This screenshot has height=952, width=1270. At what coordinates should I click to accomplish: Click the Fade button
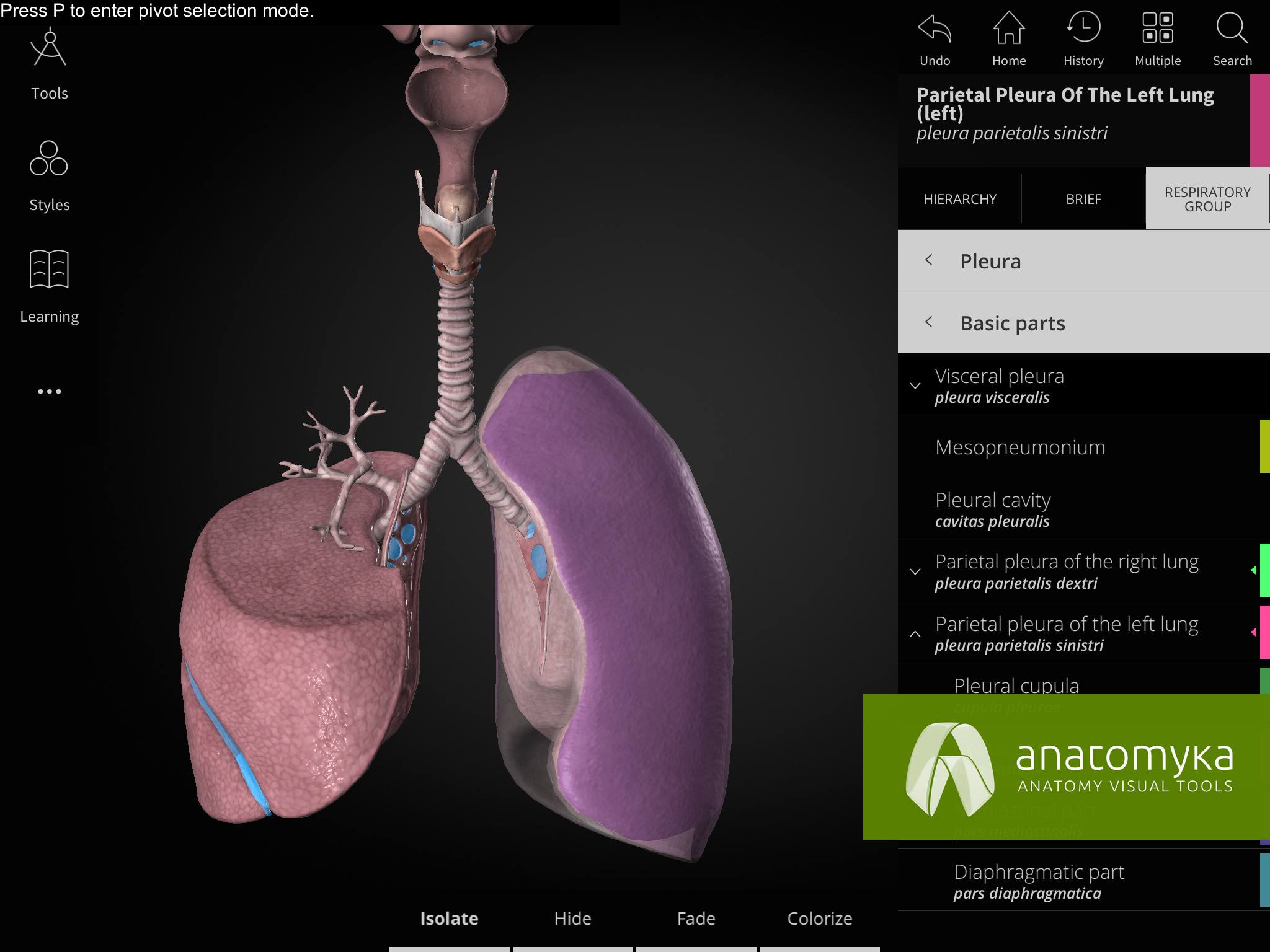696,919
